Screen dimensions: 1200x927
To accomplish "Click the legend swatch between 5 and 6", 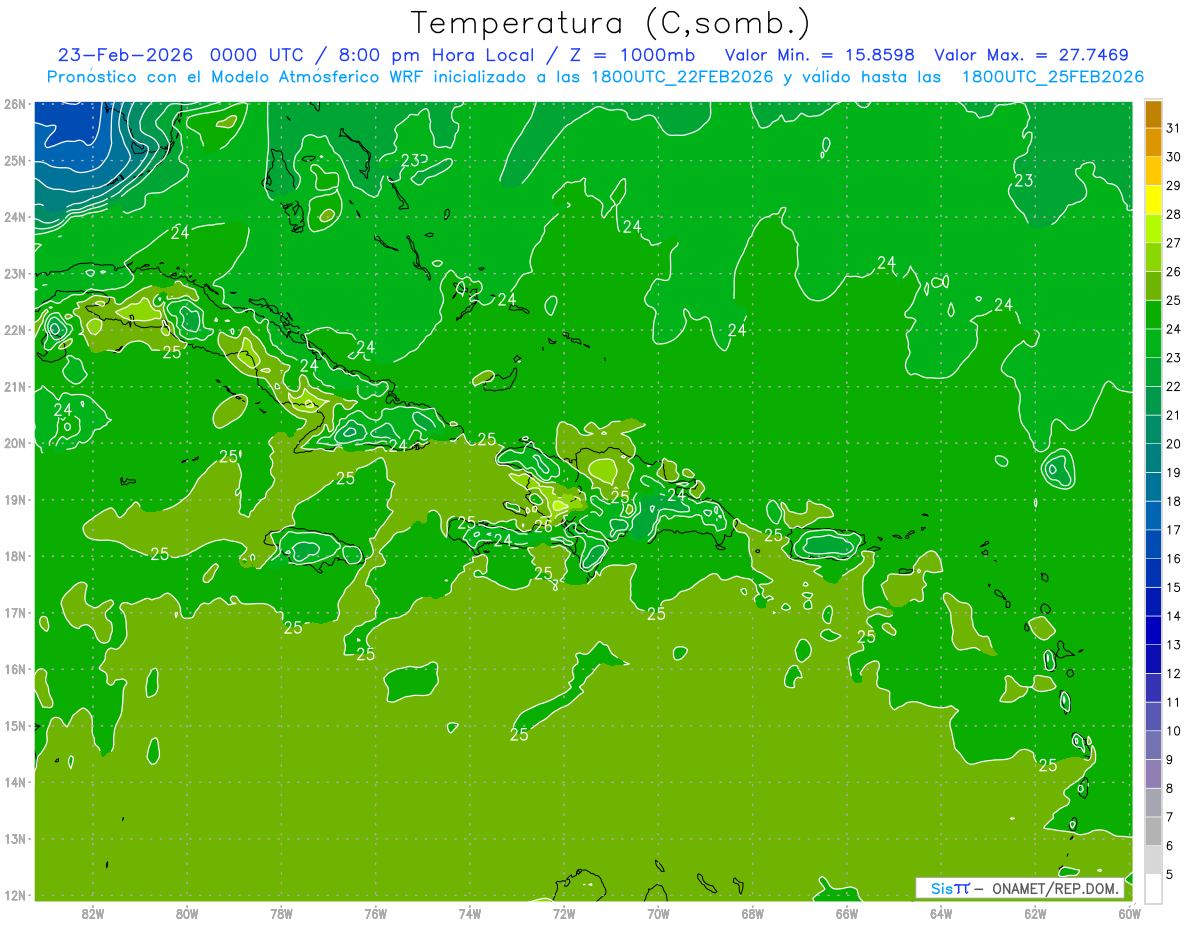I will (1153, 860).
